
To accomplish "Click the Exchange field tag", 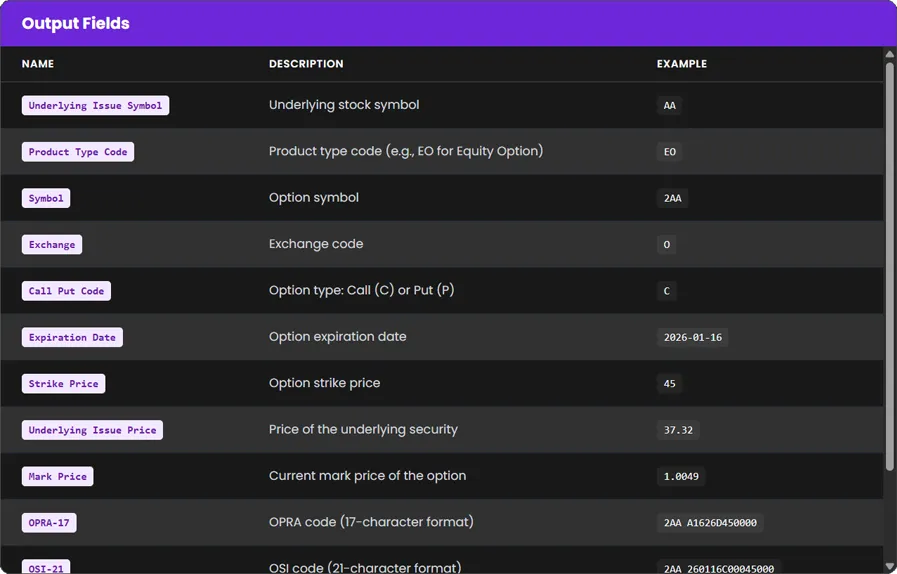I will [52, 244].
